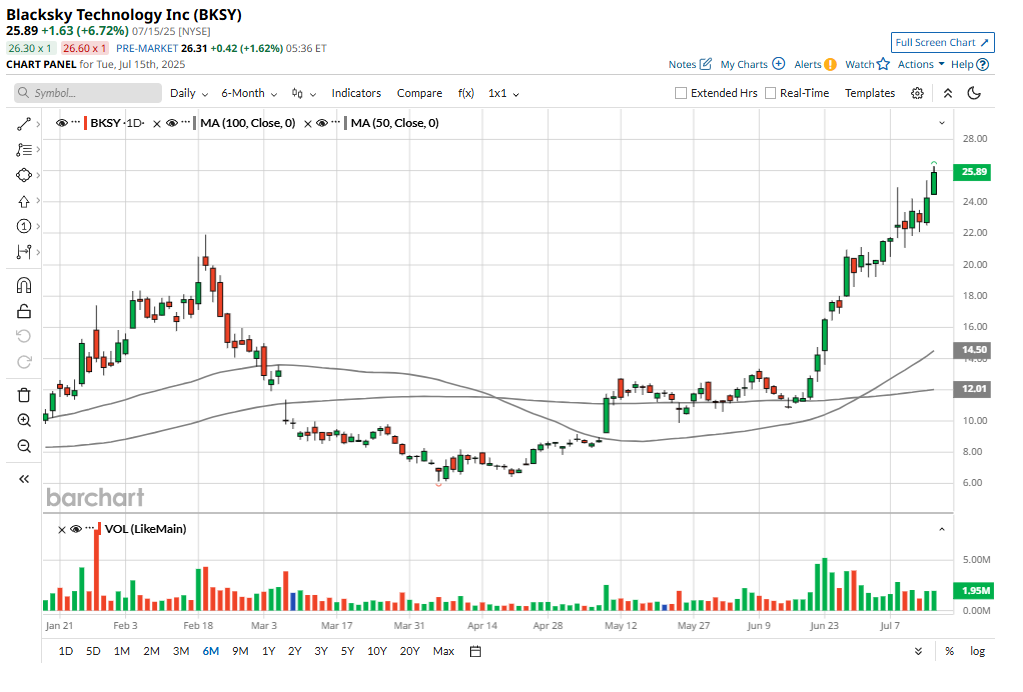Screen dimensions: 1023x692
Task: Select the trend line drawing tool
Action: [23, 124]
